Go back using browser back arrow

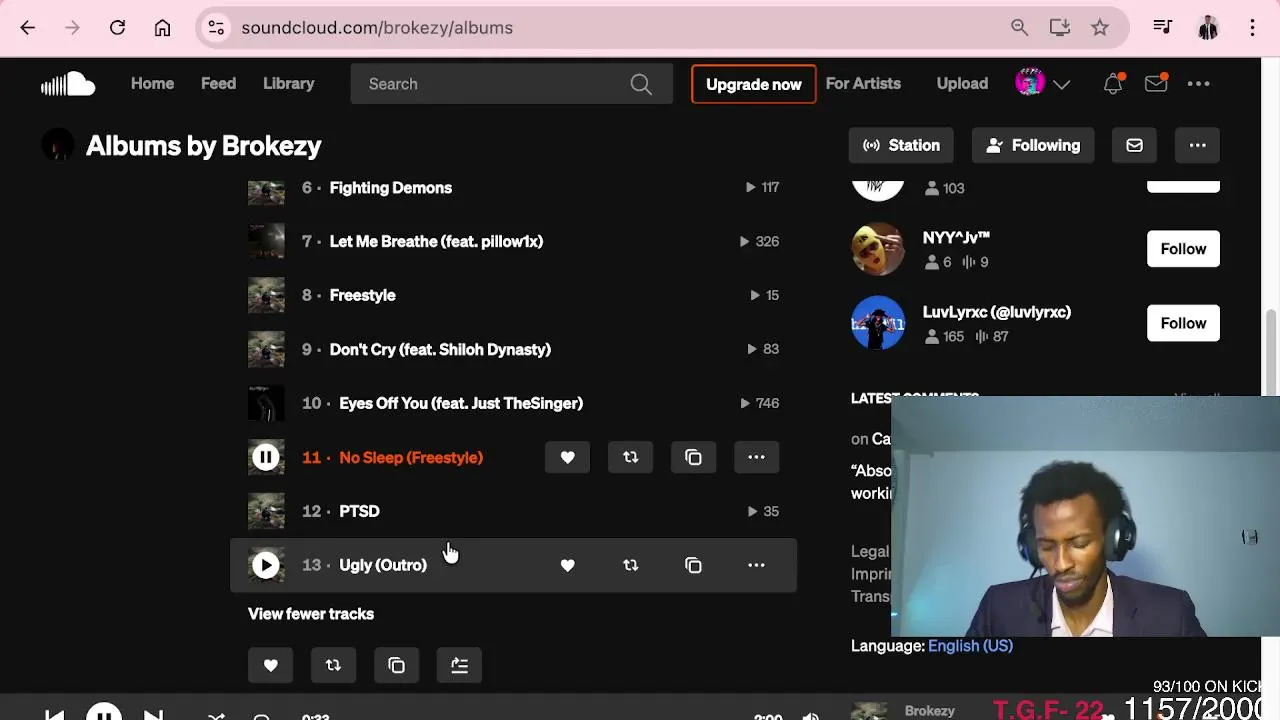pos(28,28)
